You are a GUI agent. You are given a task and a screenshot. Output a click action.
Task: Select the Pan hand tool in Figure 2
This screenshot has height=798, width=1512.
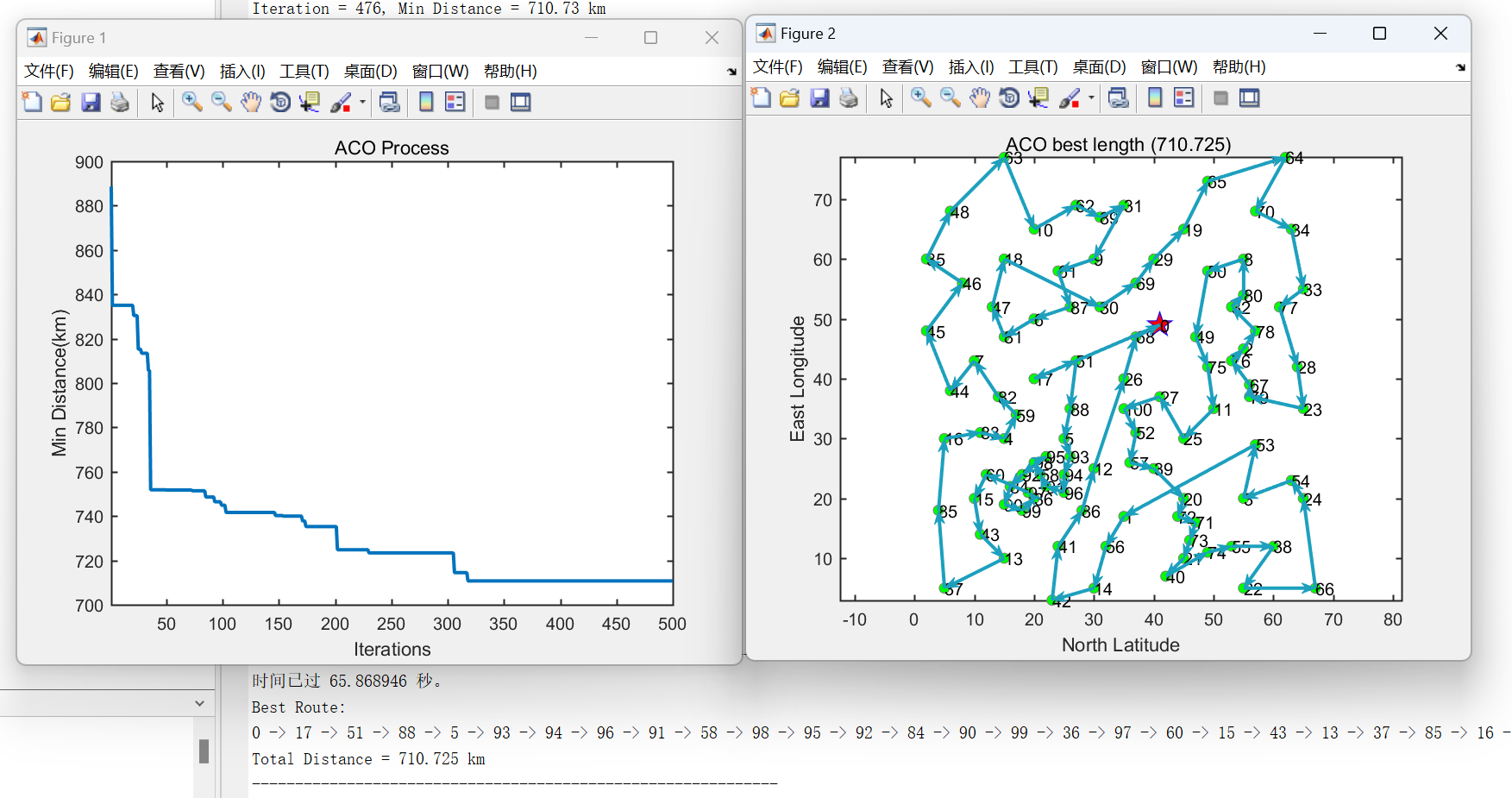[x=979, y=97]
